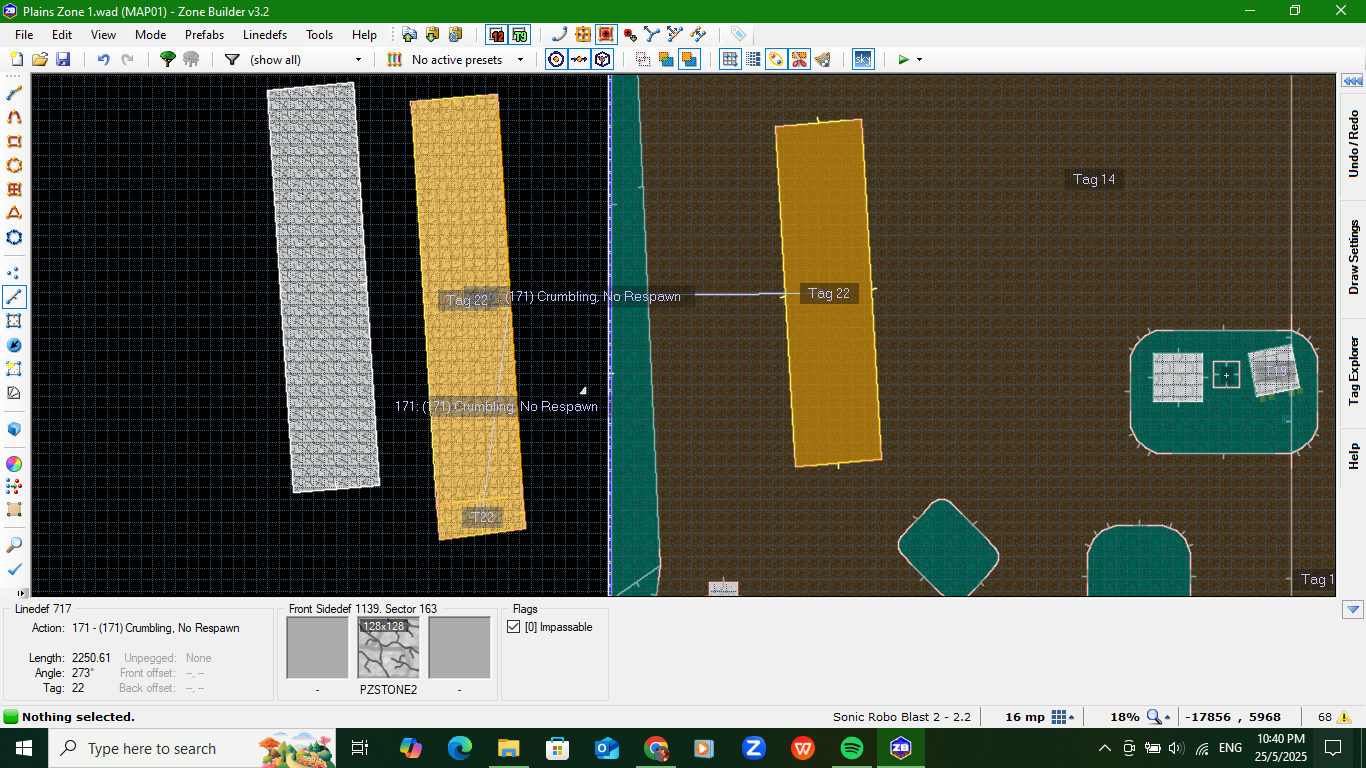Open Find and Replace magnifier icon

point(14,545)
